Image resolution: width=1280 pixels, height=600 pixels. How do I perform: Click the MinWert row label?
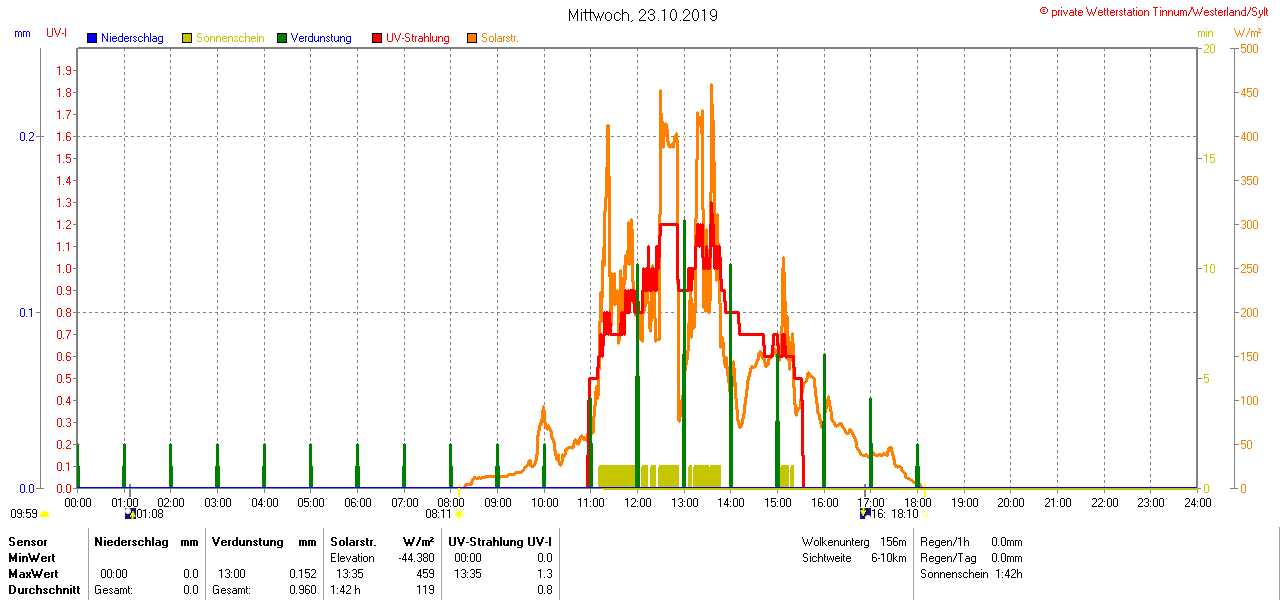32,558
